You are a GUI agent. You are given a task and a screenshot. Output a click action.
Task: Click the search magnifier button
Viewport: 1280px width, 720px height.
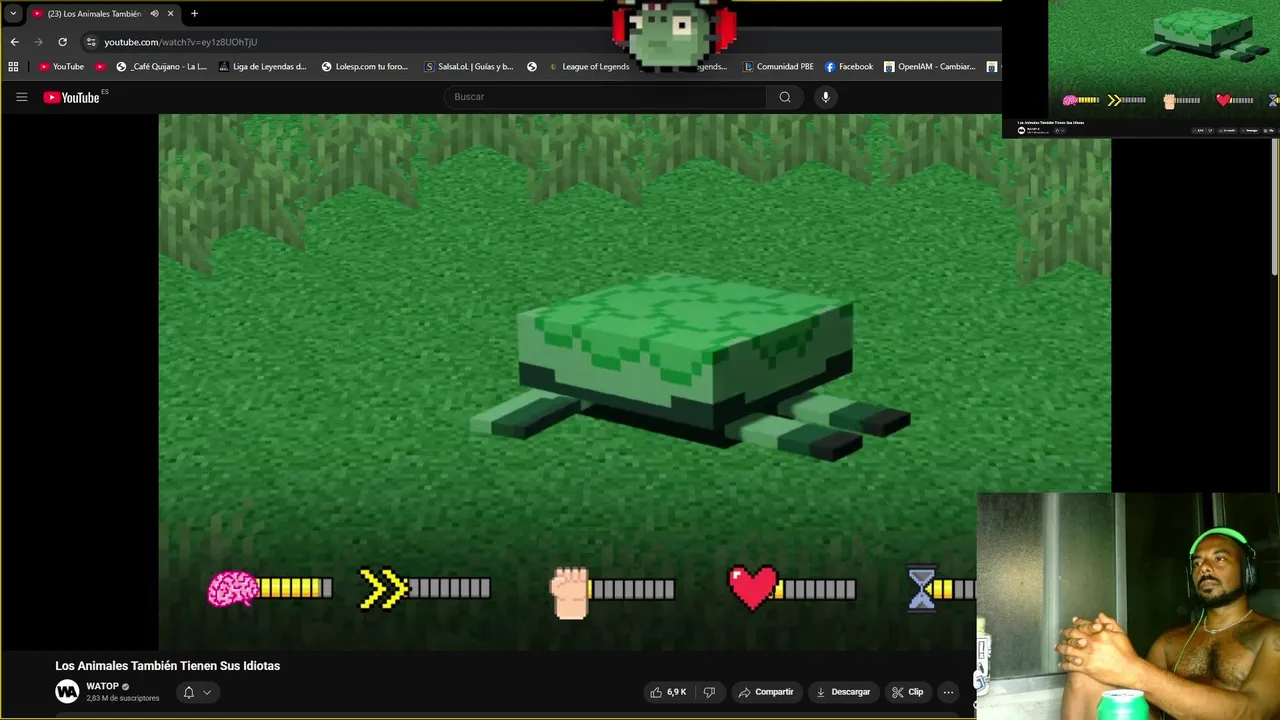(785, 97)
